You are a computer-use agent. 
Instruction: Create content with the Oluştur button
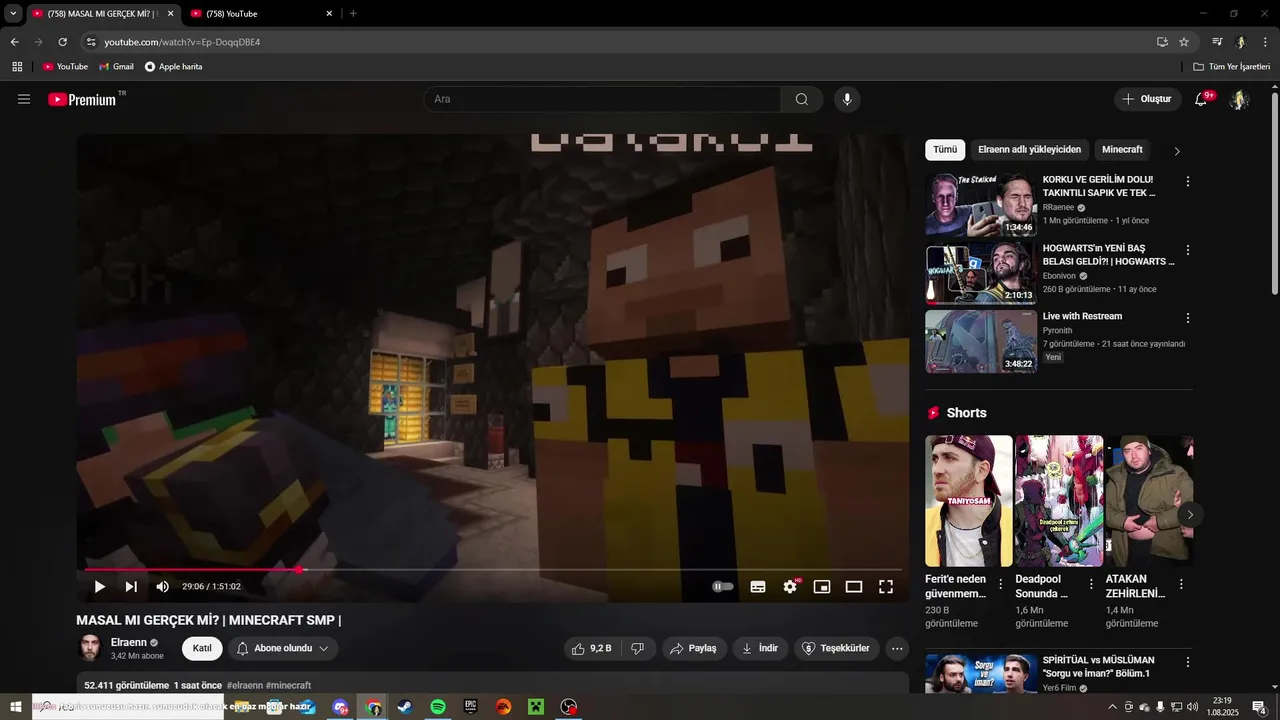tap(1146, 99)
